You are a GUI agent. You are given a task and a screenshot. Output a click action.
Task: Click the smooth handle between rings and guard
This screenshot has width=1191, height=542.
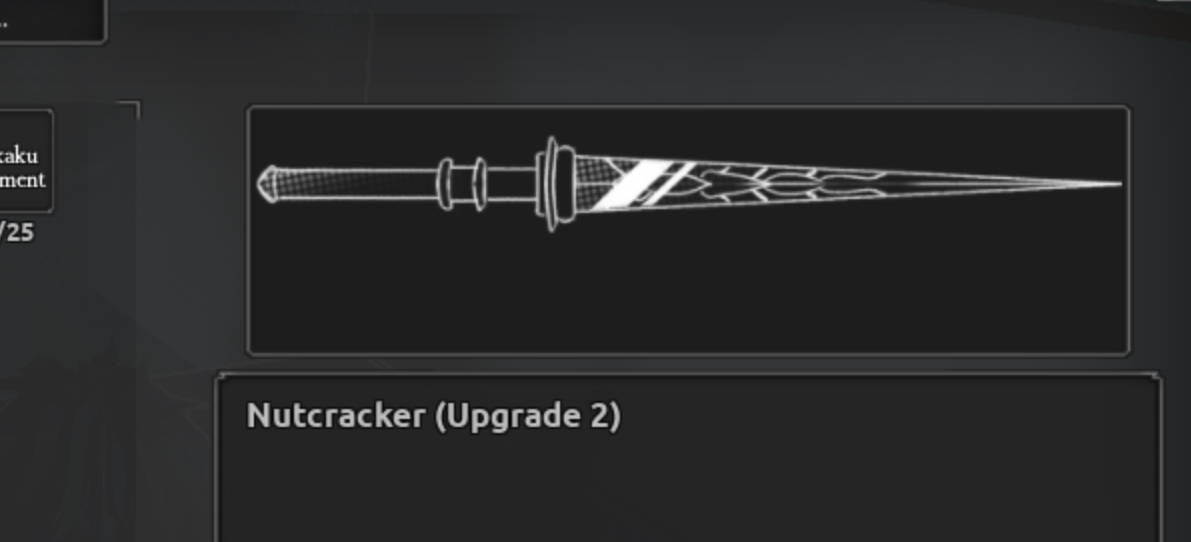click(511, 184)
